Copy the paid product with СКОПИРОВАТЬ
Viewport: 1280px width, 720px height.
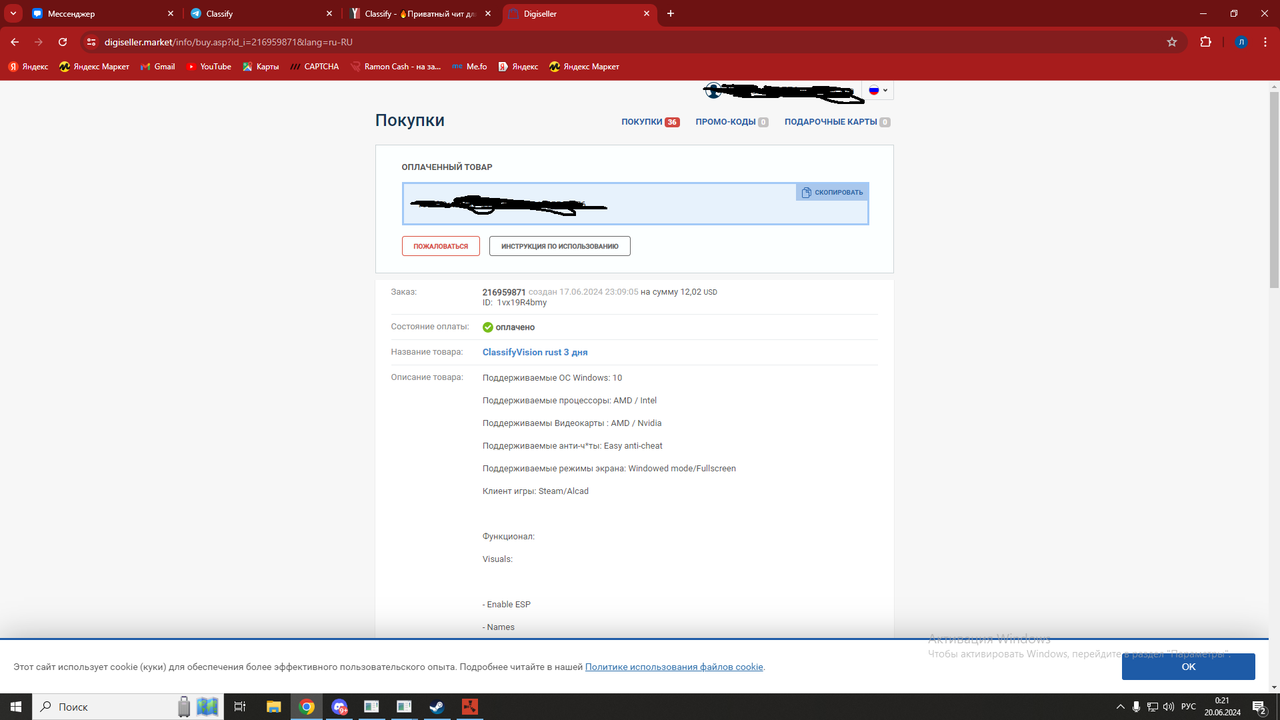[832, 192]
